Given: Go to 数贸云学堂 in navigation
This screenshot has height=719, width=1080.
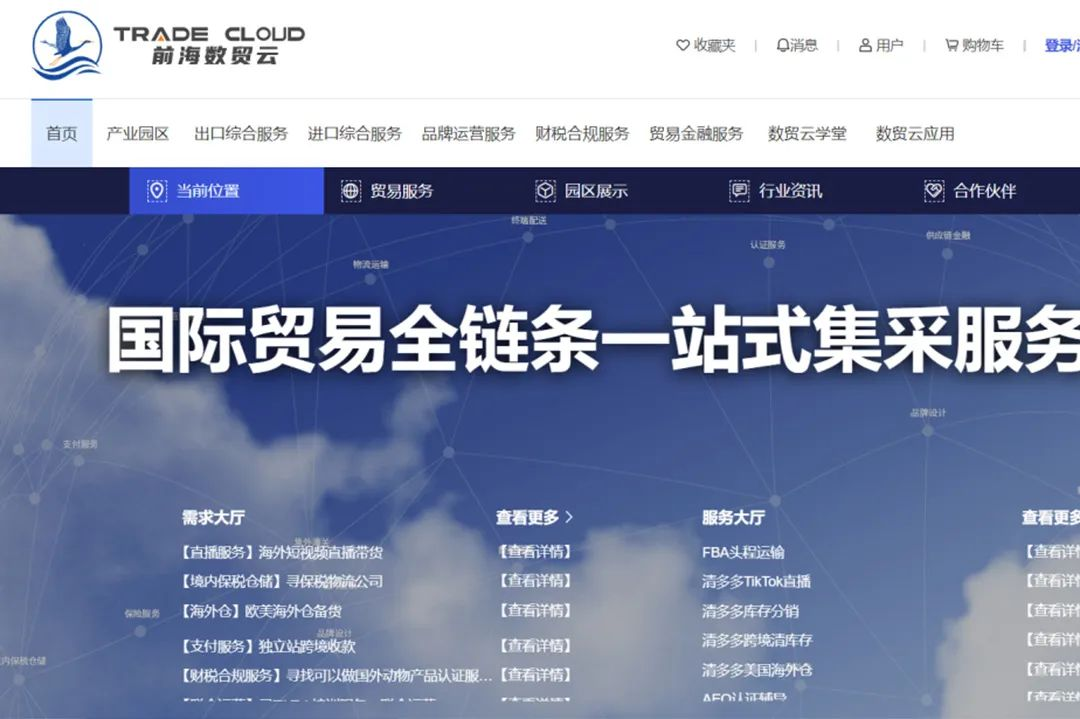Looking at the screenshot, I should pyautogui.click(x=807, y=134).
